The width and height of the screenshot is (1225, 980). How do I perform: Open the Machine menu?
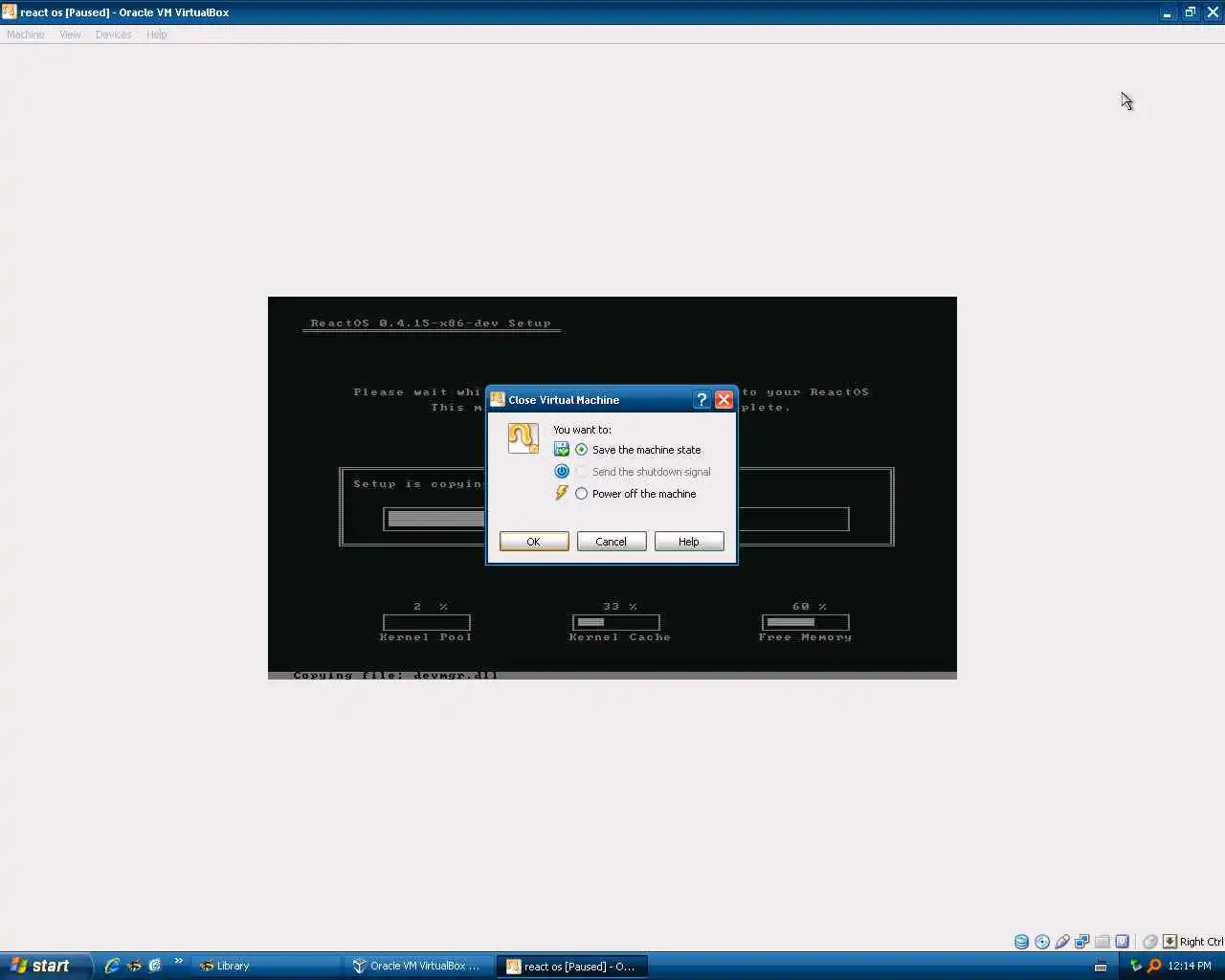coord(26,34)
